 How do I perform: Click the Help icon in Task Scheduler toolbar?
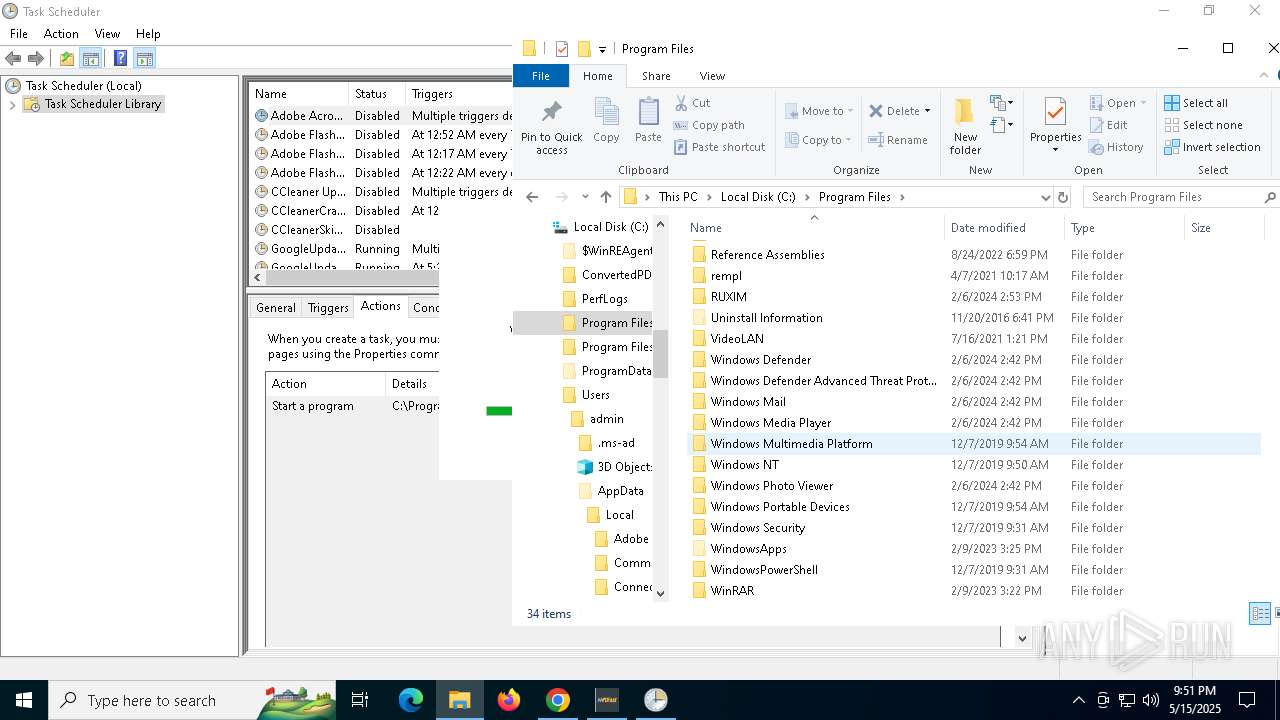(120, 58)
